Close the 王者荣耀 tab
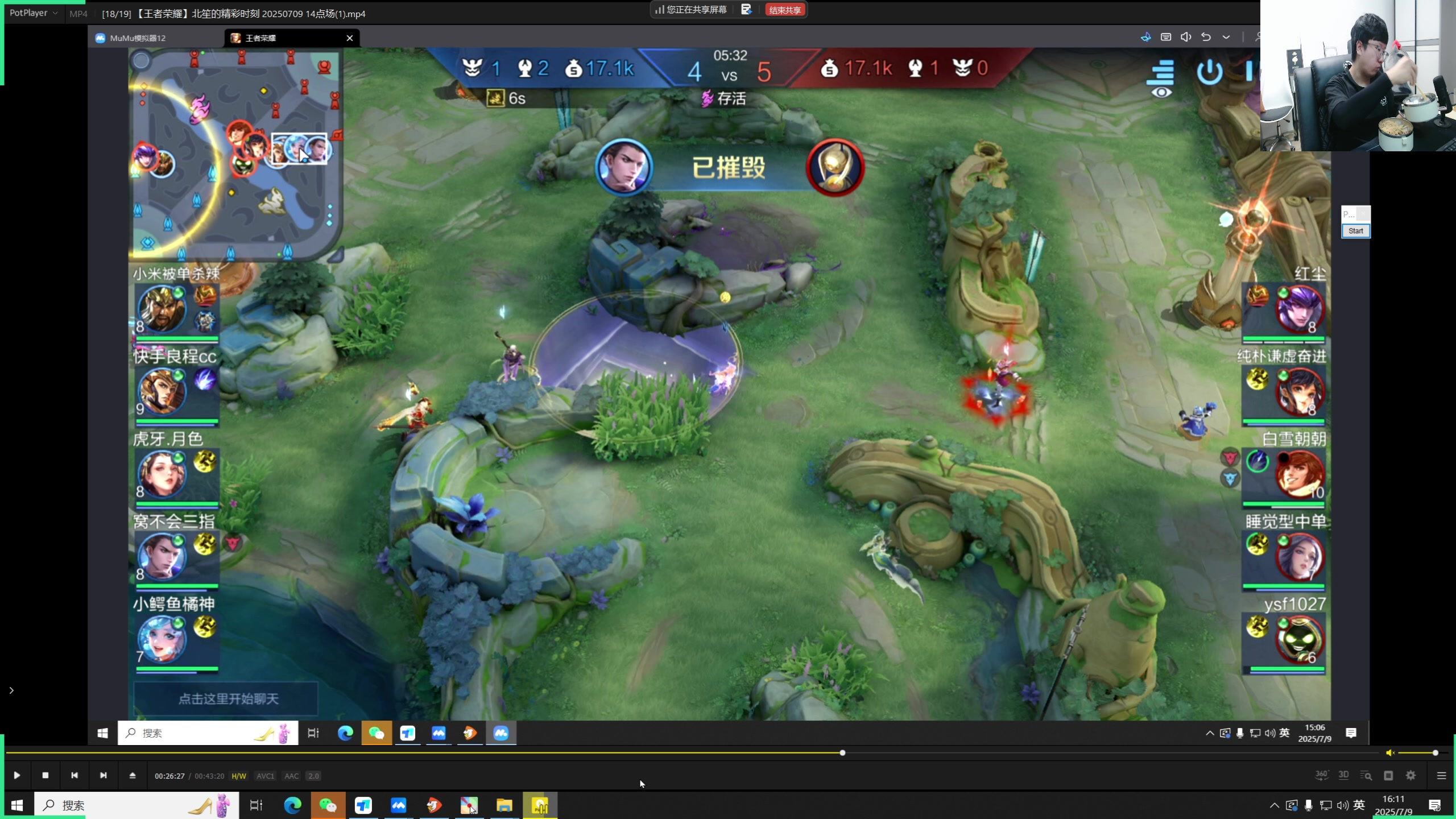Image resolution: width=1456 pixels, height=819 pixels. coord(350,38)
